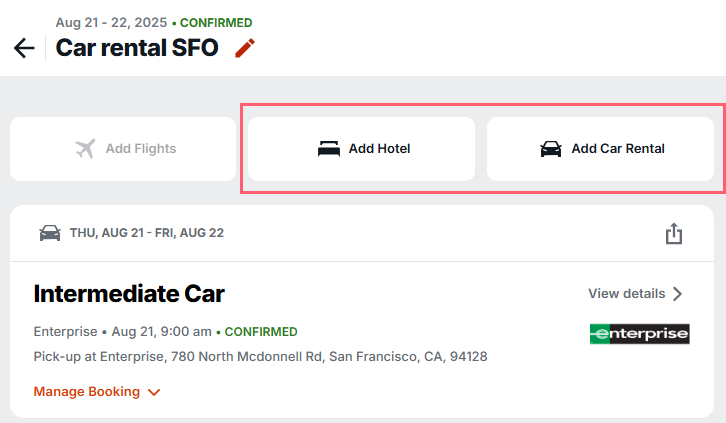Screen dimensions: 726x423
Task: Click the airplane icon on Add Flights
Action: click(85, 149)
